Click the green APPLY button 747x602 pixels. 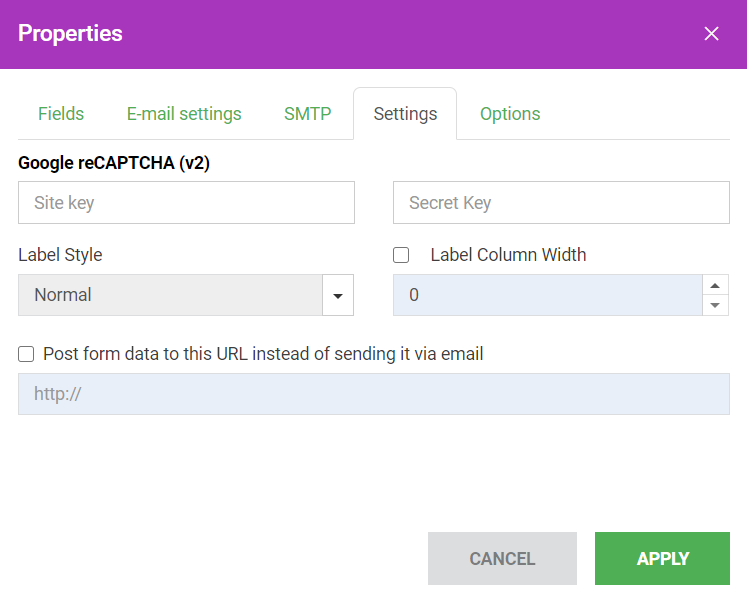pos(662,558)
